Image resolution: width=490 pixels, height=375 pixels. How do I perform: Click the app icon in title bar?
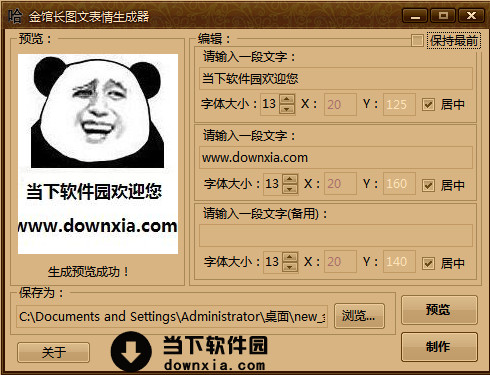15,16
